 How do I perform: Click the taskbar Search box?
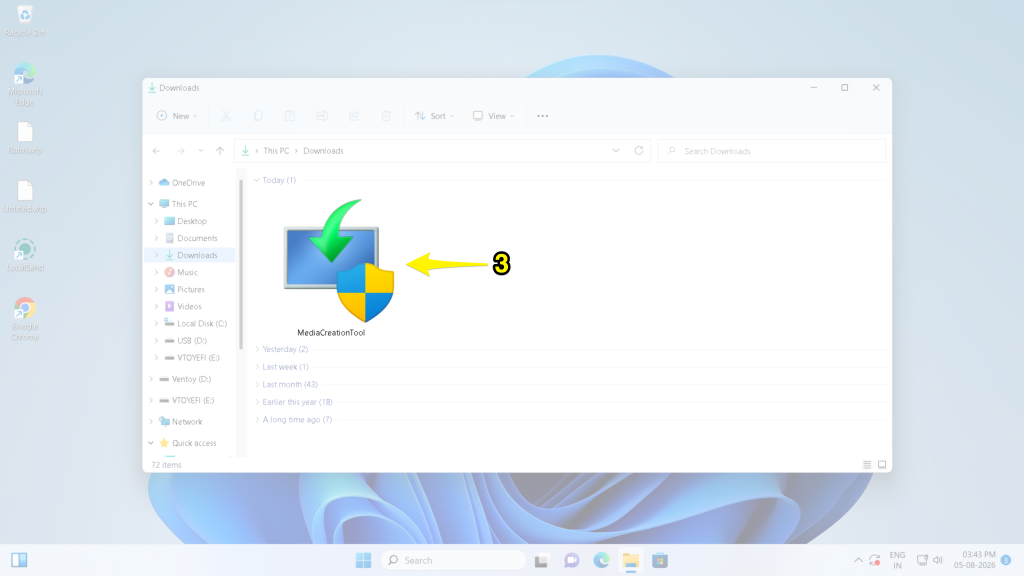[x=454, y=560]
